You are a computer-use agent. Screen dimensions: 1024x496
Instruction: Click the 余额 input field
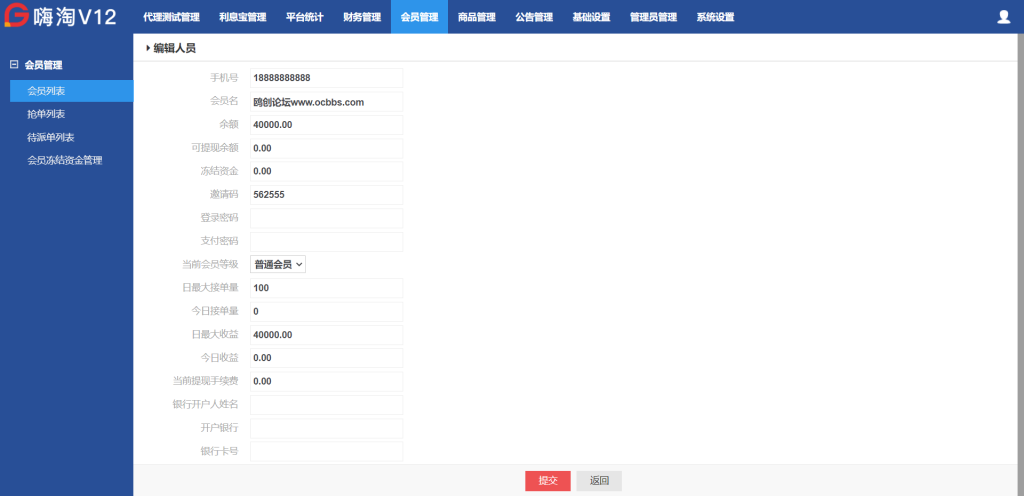coord(327,125)
